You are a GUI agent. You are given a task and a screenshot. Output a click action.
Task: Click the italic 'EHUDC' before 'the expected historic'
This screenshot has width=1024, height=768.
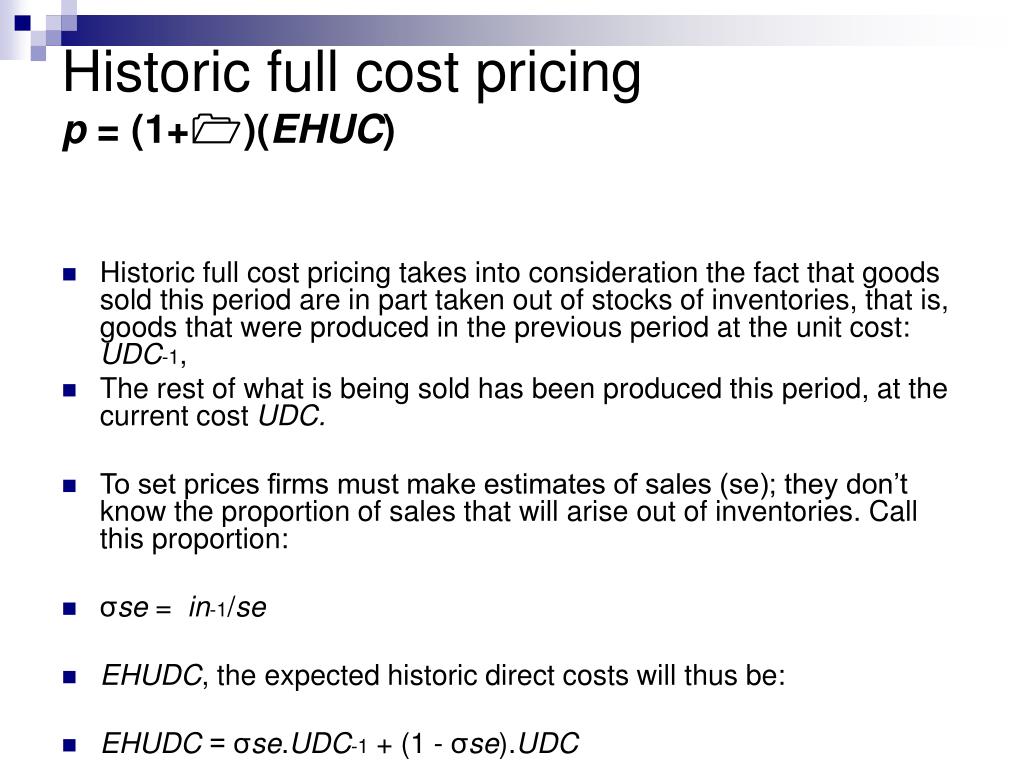click(152, 675)
